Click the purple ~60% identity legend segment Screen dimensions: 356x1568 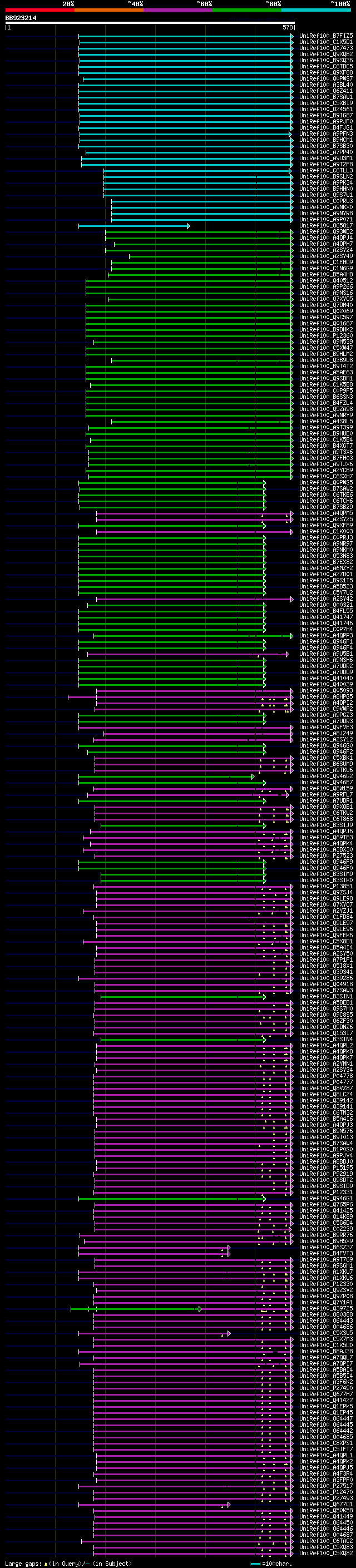[x=179, y=10]
